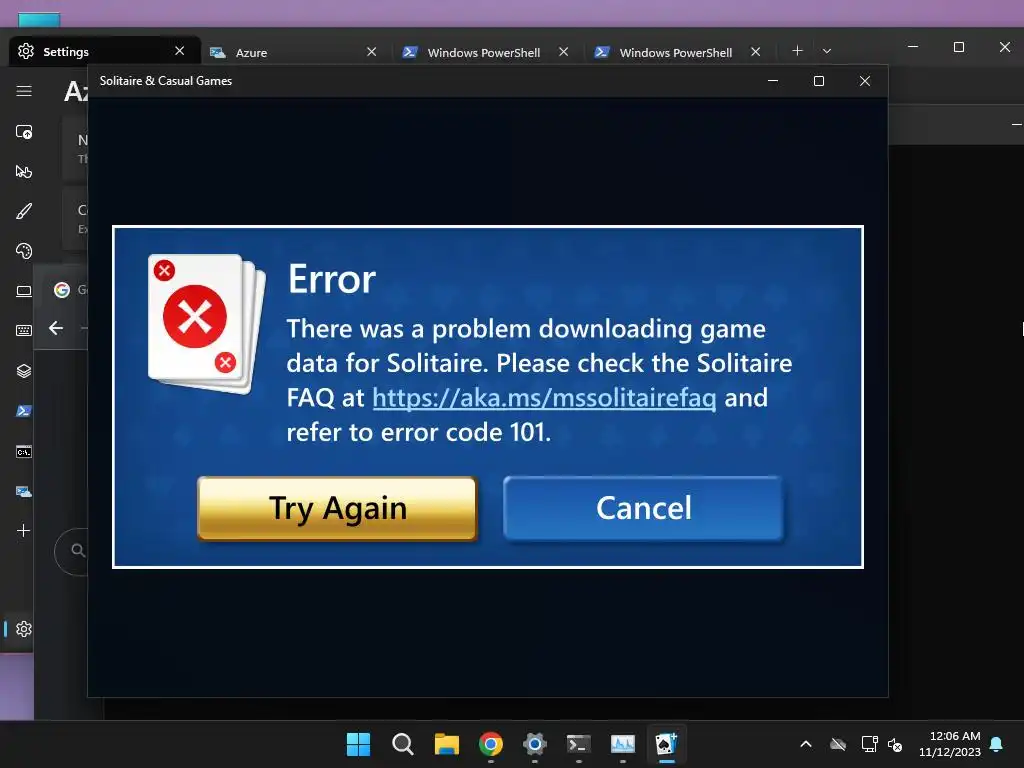Click the Google logo icon behind Solitaire

[x=62, y=290]
